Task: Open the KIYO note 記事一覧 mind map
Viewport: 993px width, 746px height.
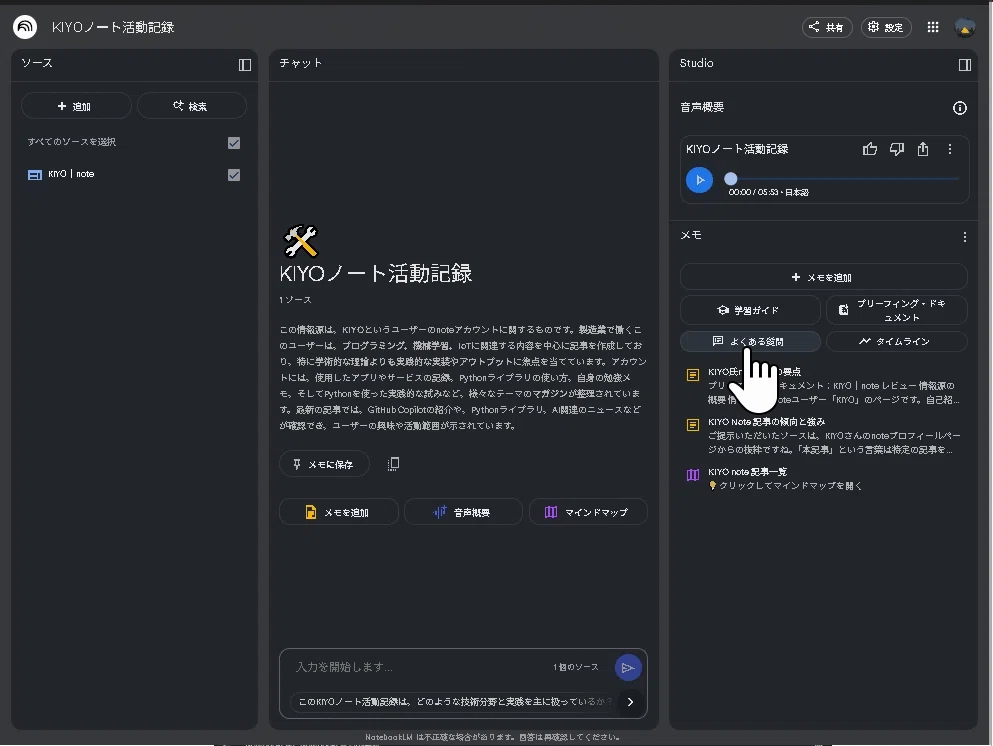Action: pos(823,479)
